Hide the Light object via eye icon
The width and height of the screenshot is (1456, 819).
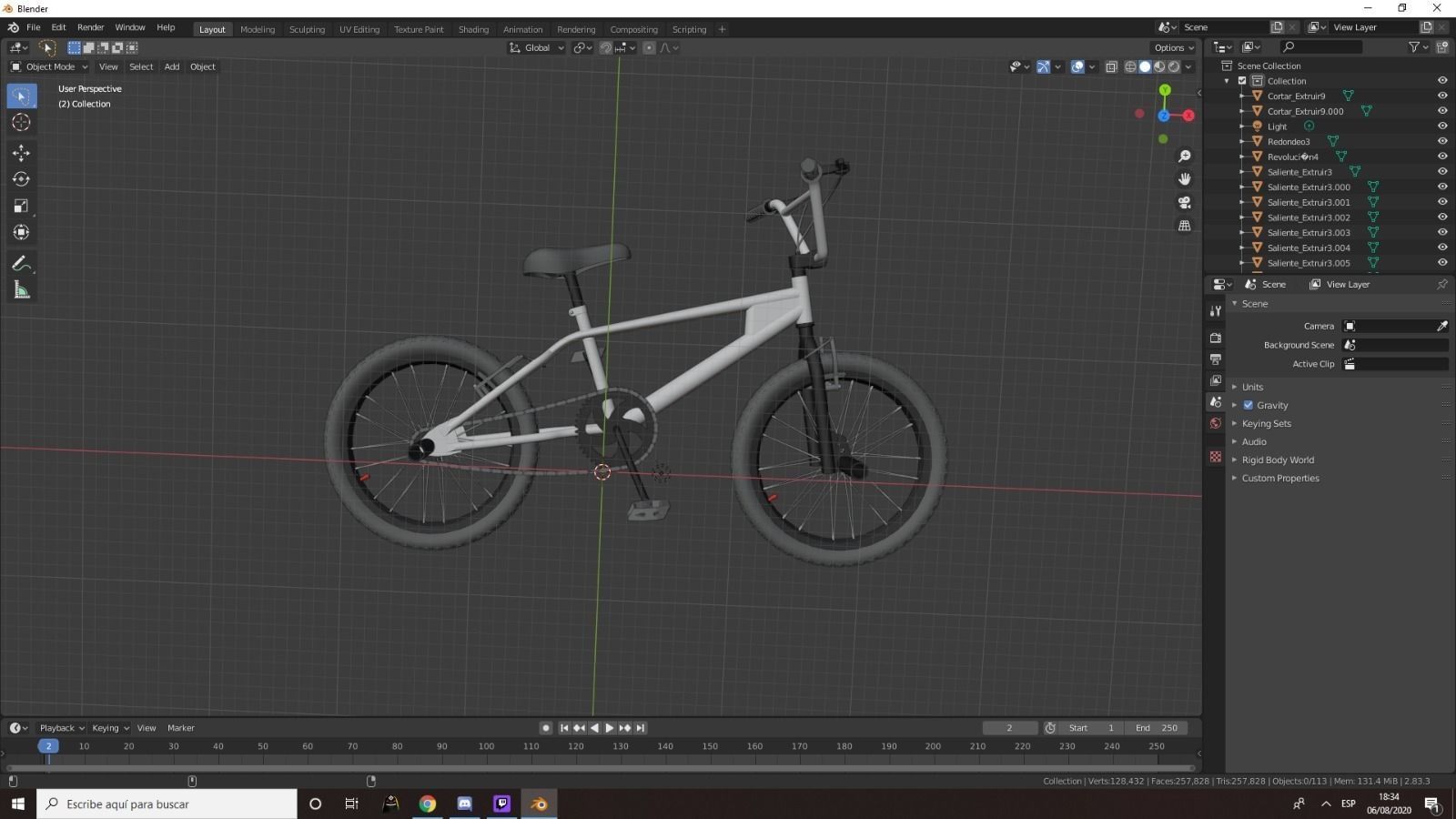click(1442, 126)
